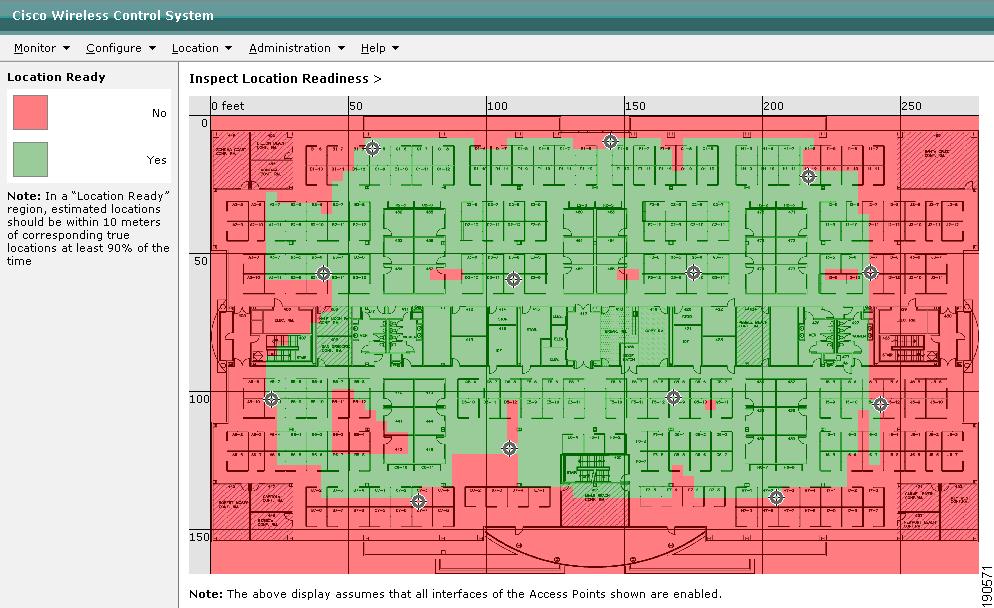Select rightmost access point on vertical 100 line
The width and height of the screenshot is (994, 608).
(881, 404)
